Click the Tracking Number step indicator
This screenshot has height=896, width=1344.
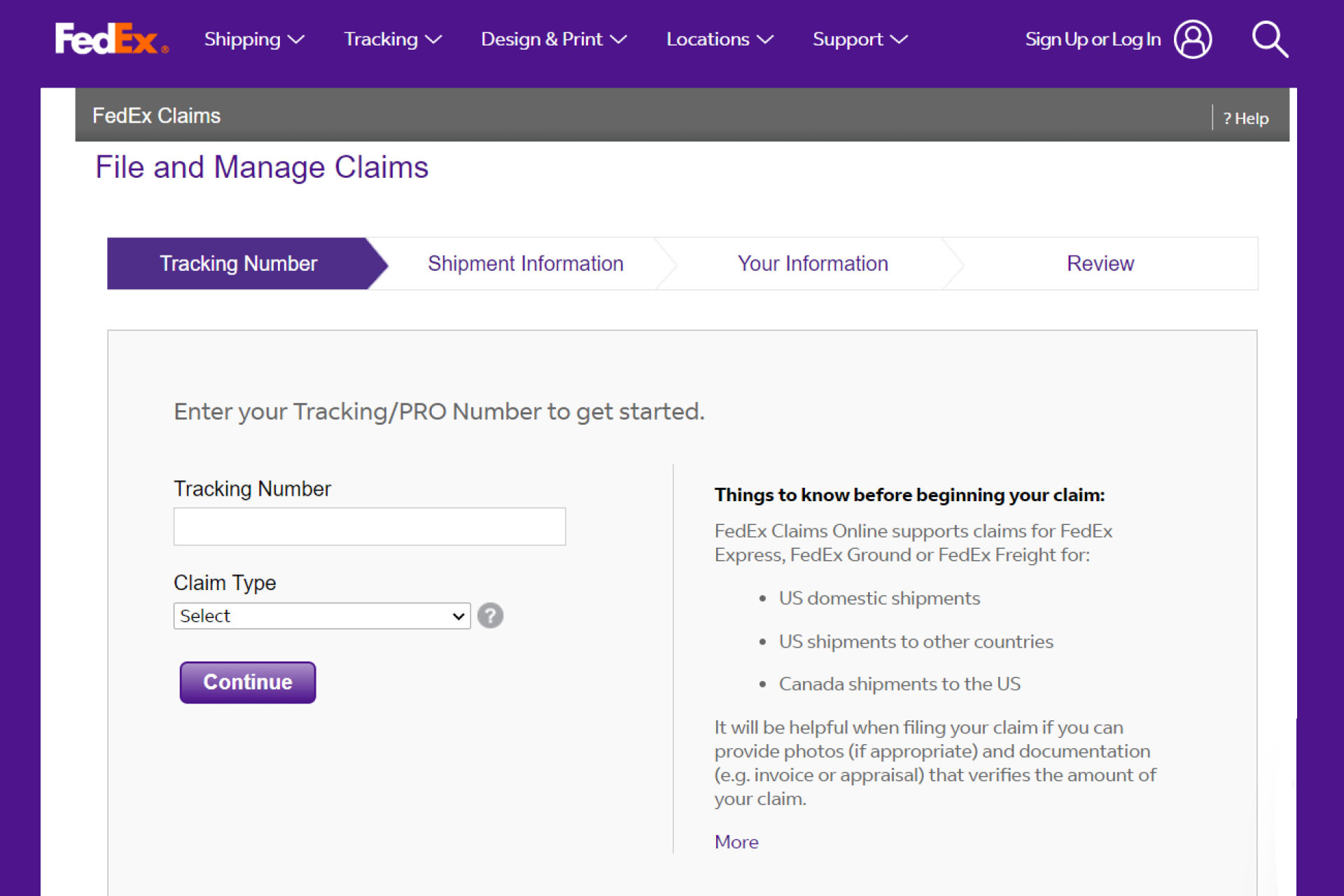point(238,263)
